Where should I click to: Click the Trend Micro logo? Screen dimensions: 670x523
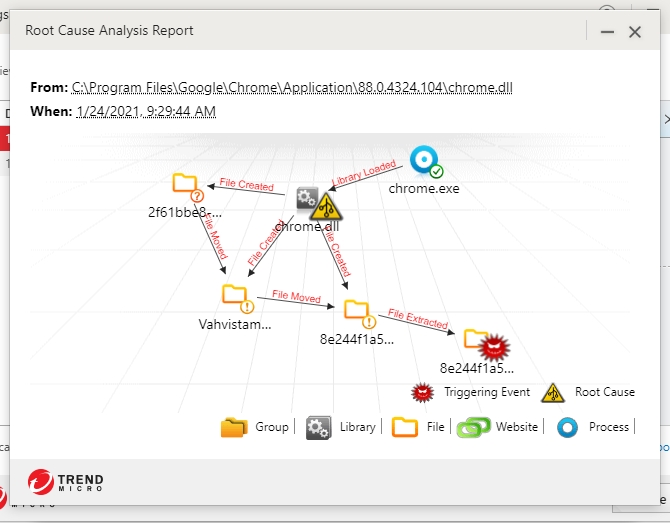65,482
